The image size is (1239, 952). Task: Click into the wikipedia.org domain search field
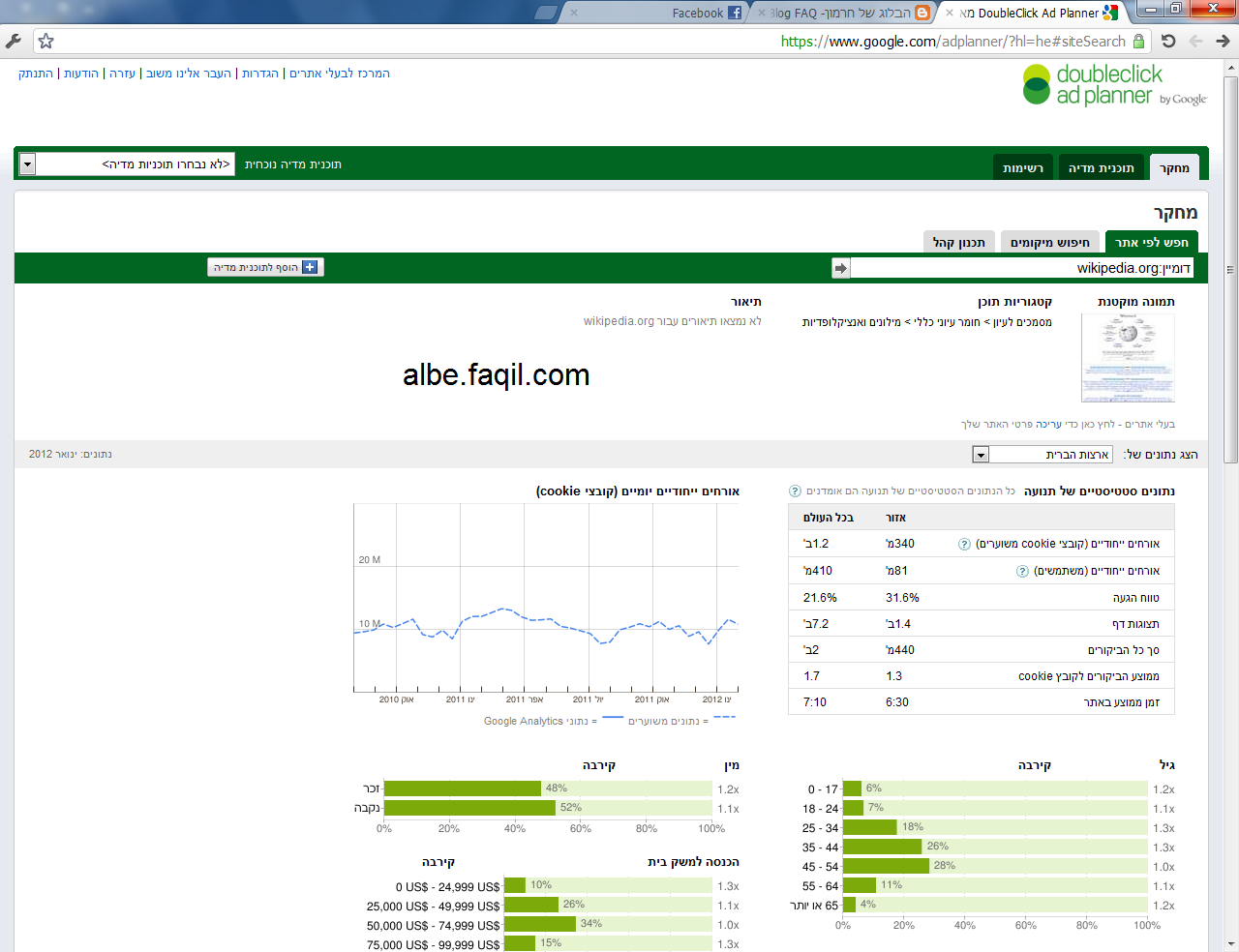1020,268
